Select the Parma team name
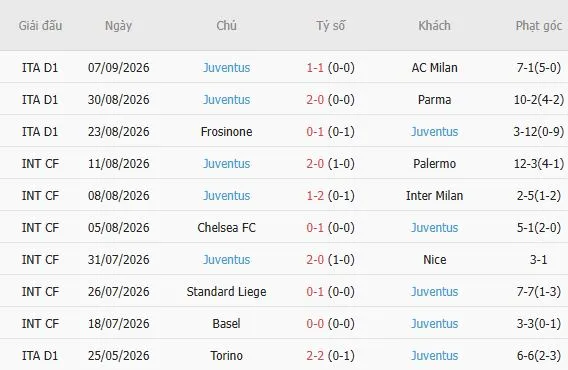This screenshot has height=370, width=568. click(x=434, y=100)
